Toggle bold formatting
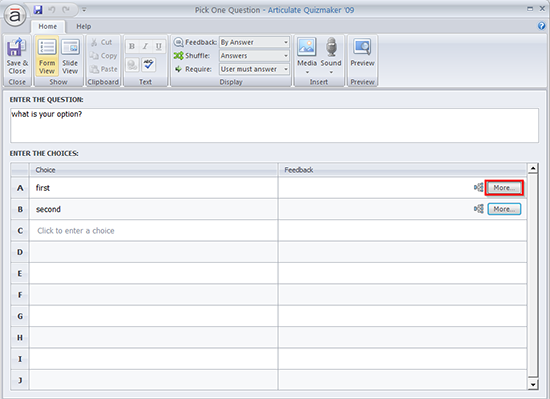This screenshot has height=399, width=550. click(132, 46)
